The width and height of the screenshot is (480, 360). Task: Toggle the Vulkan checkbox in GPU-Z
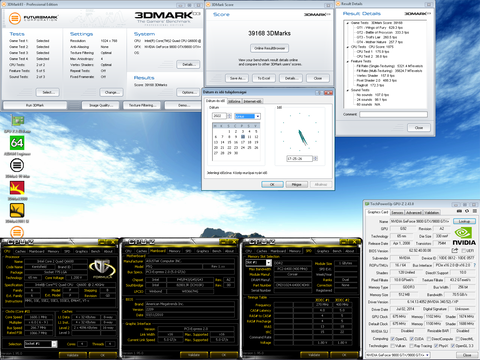[x=393, y=346]
